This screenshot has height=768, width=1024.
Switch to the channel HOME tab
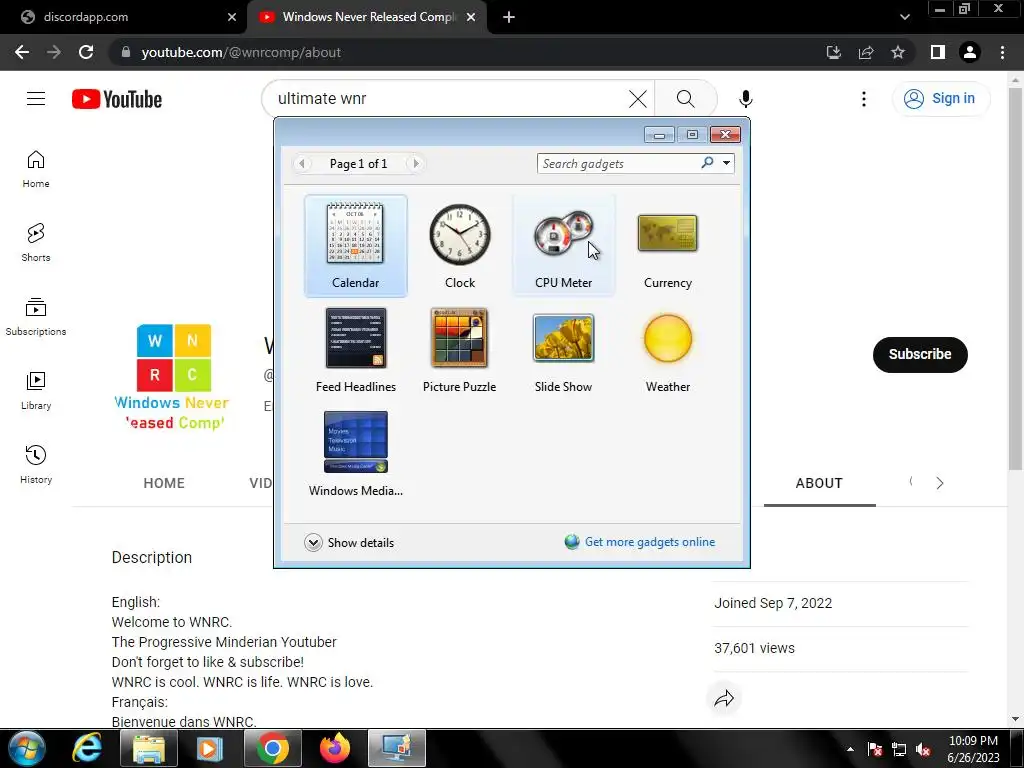click(164, 483)
